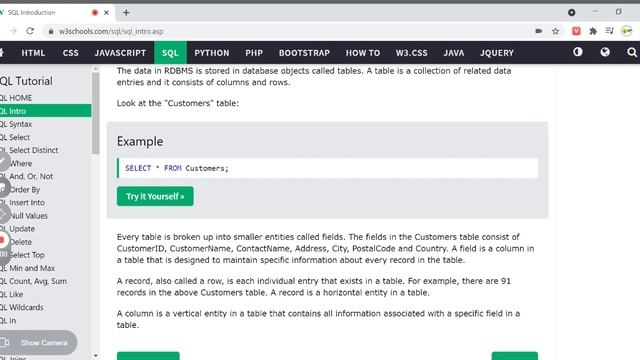Screen dimensions: 640x360
Task: Open the CSS tutorial in navbar
Action: click(71, 53)
